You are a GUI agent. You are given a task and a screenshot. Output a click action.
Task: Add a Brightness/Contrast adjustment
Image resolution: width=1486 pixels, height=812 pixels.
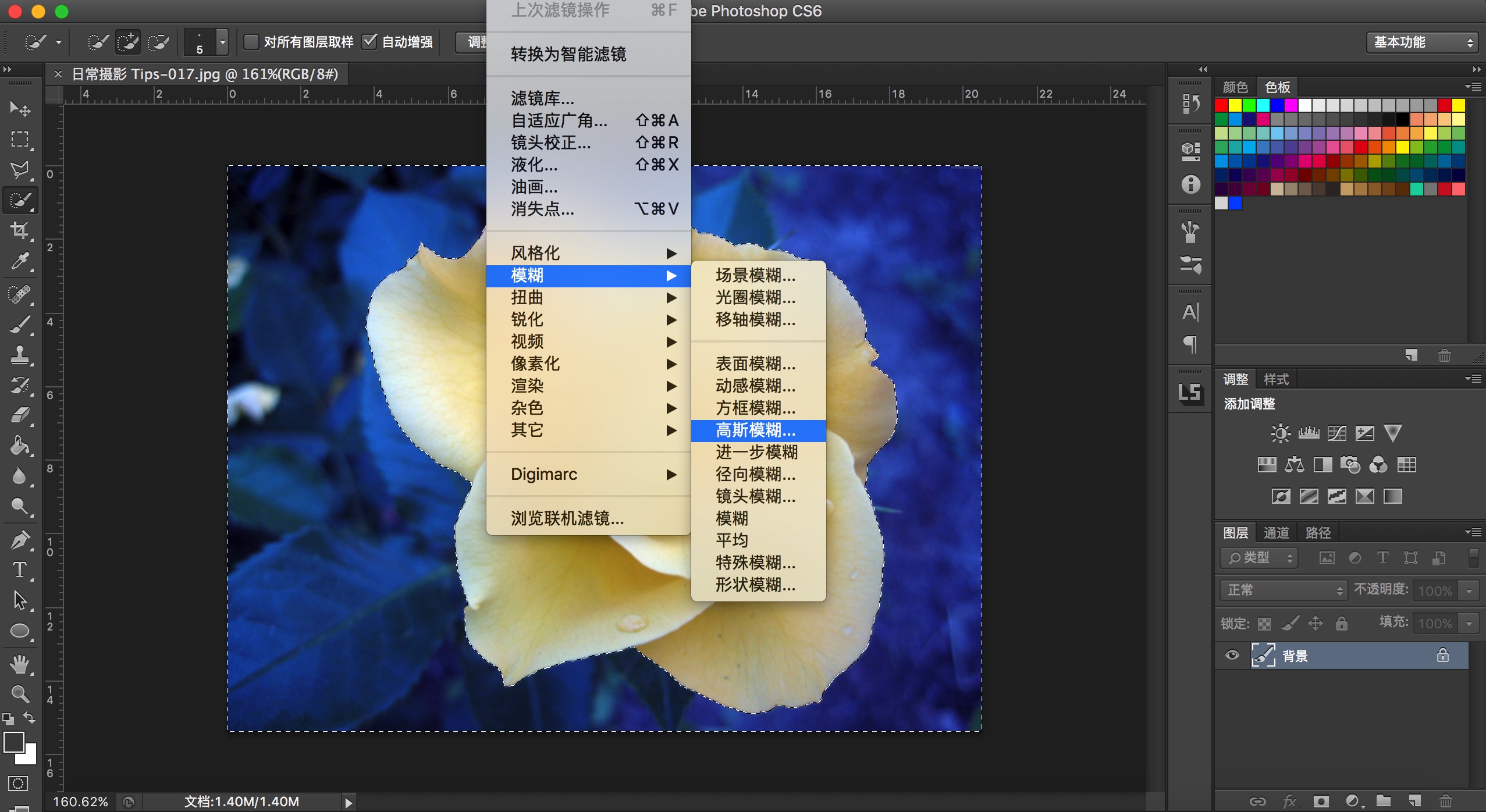[x=1280, y=433]
